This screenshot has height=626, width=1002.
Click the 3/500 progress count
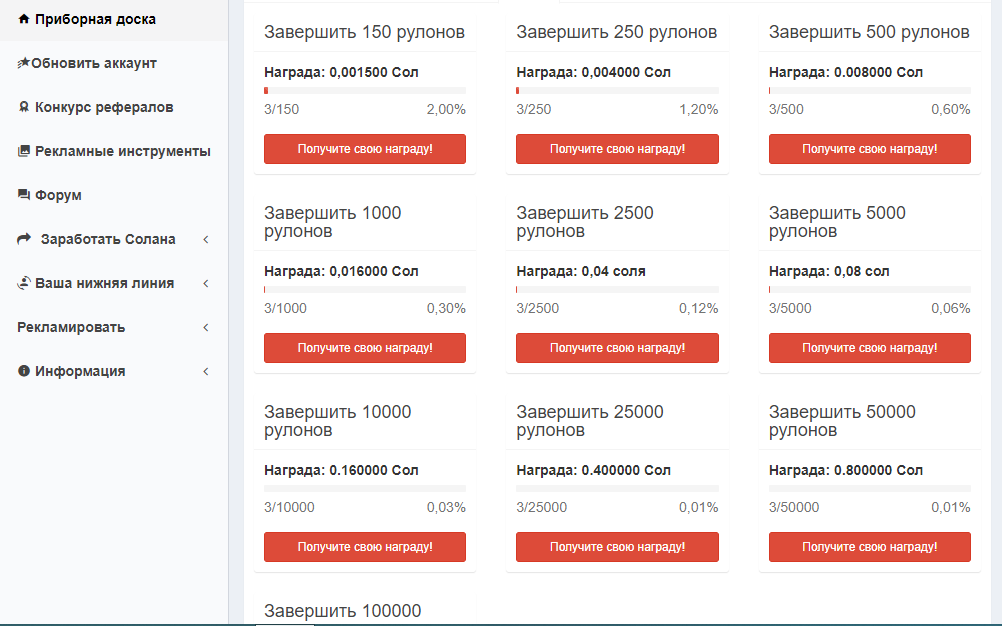click(786, 109)
